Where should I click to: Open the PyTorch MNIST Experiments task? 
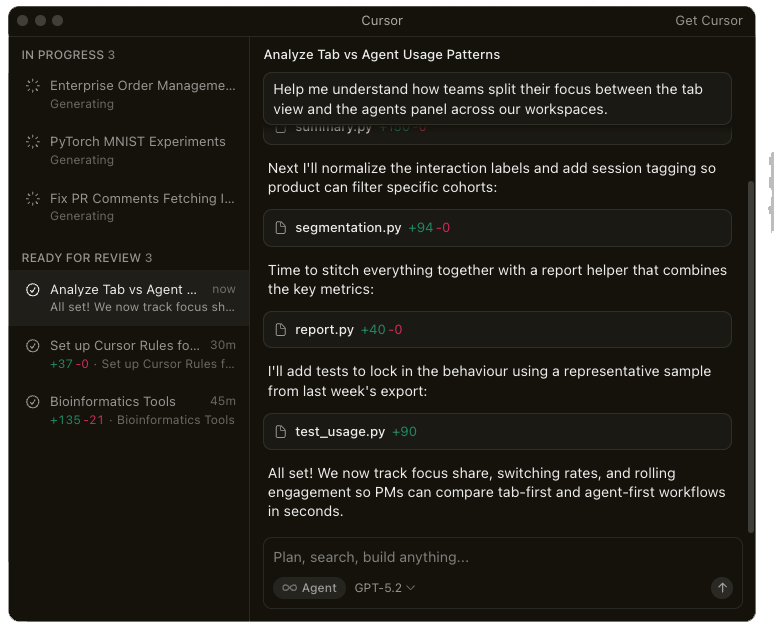[129, 151]
